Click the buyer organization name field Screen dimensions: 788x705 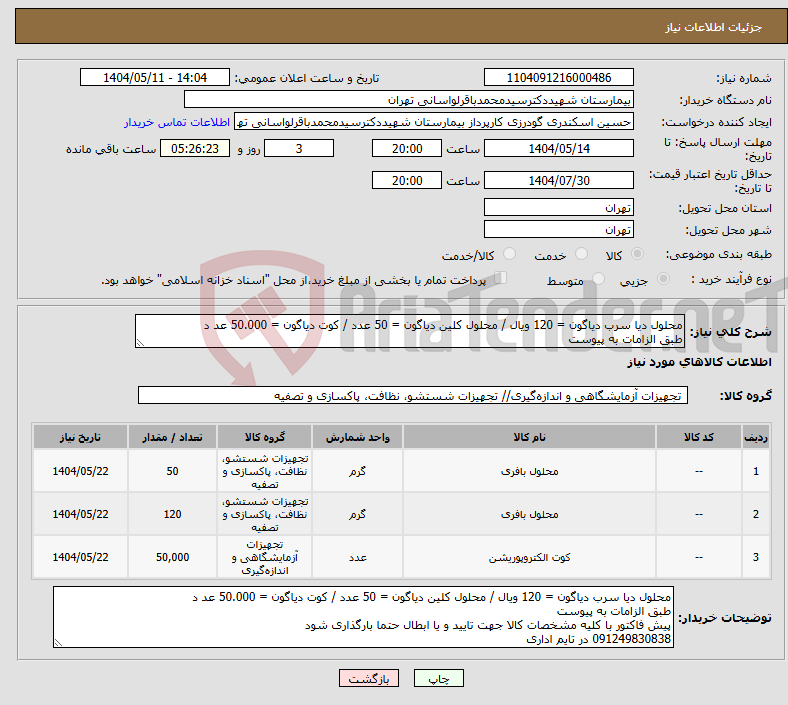click(409, 99)
